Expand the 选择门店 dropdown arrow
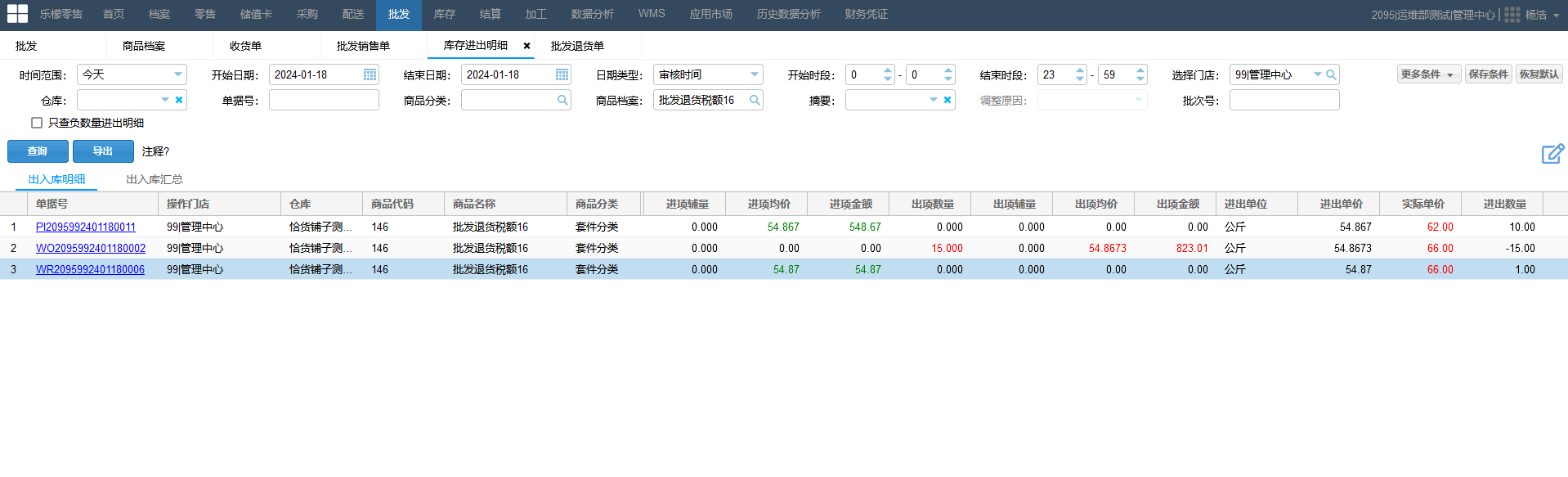 (1317, 74)
